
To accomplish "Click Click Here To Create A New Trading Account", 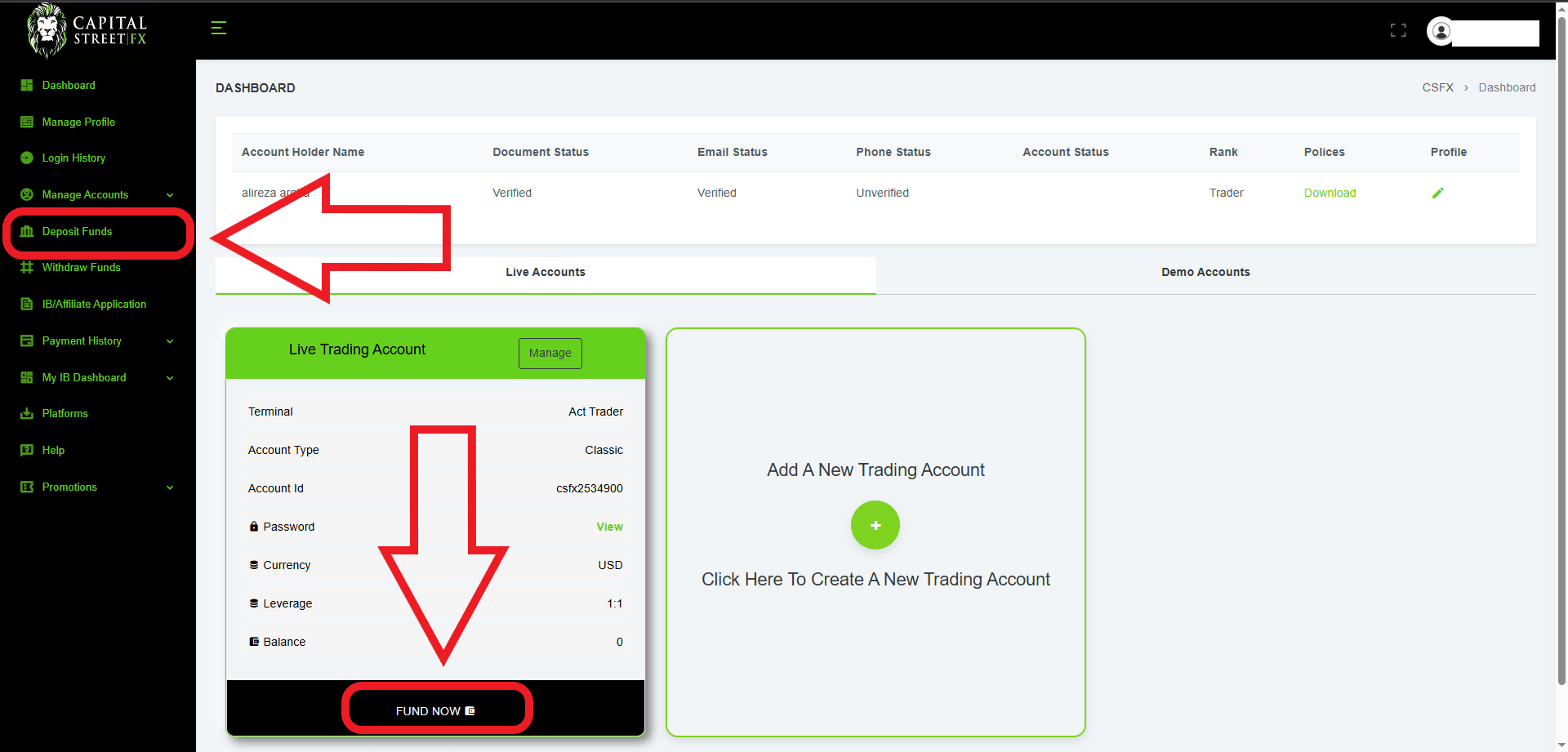I will pos(875,580).
